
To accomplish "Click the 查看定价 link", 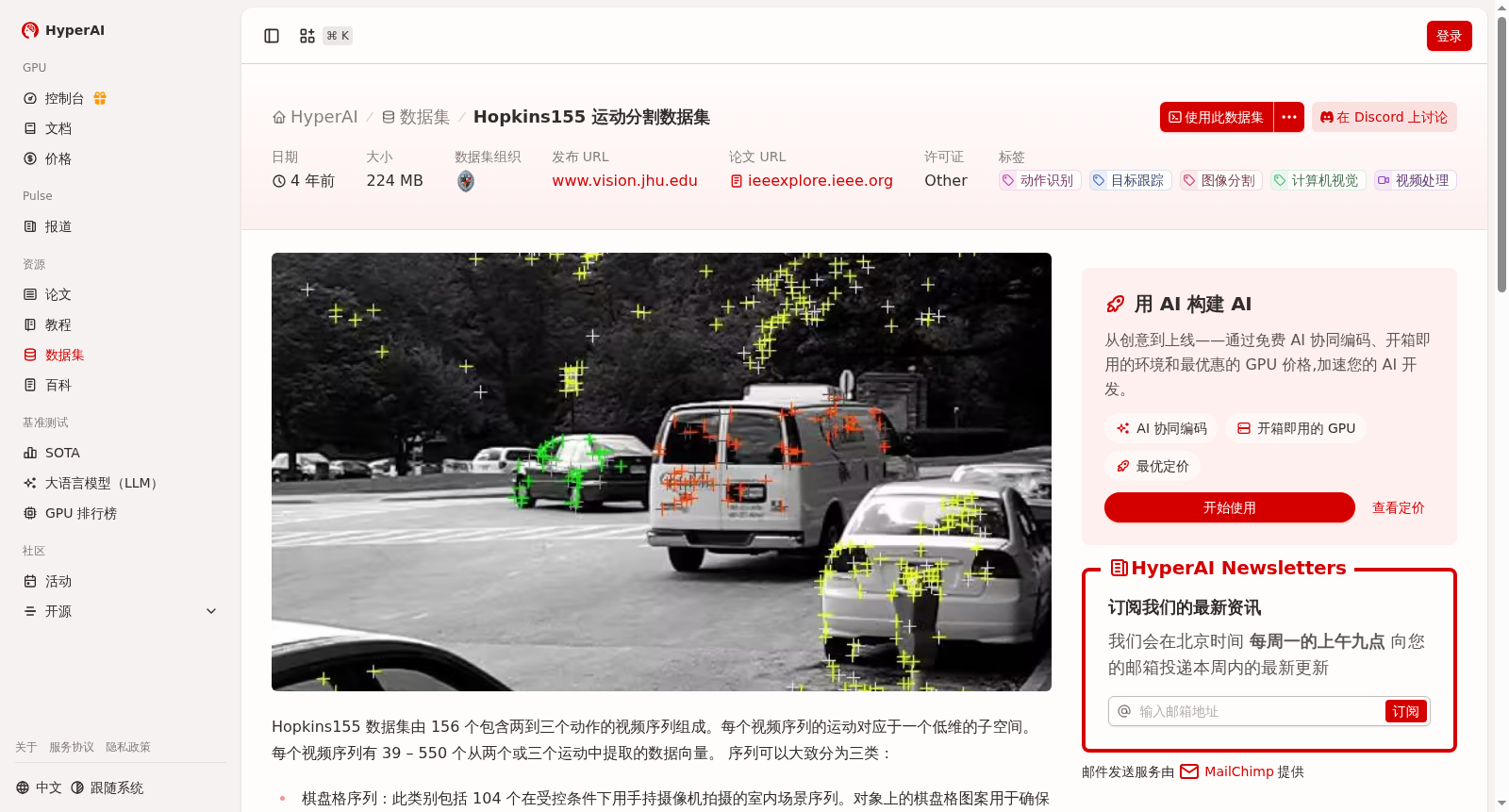I will tap(1398, 507).
